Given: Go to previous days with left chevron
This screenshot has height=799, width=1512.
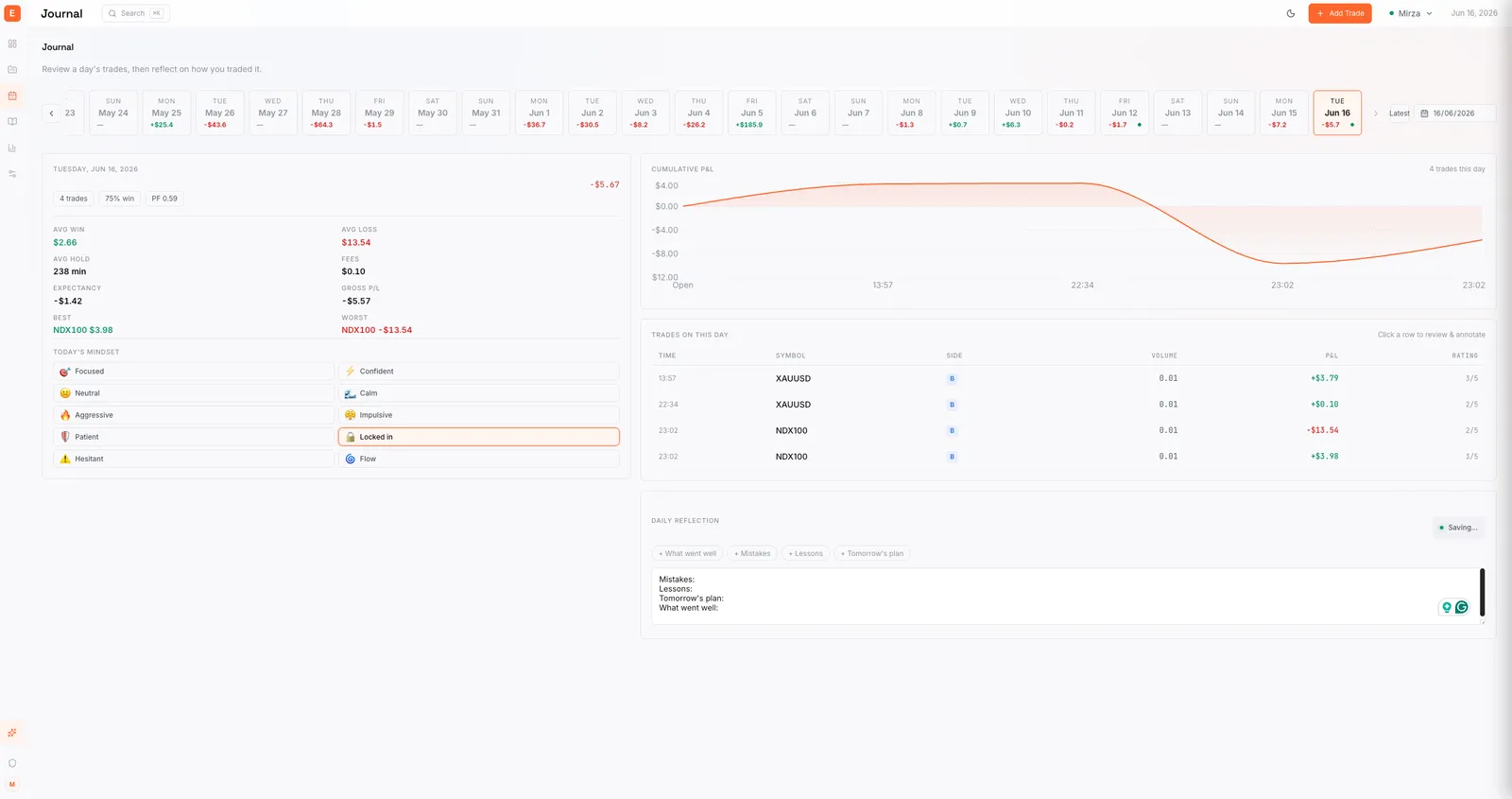Looking at the screenshot, I should click(x=51, y=113).
